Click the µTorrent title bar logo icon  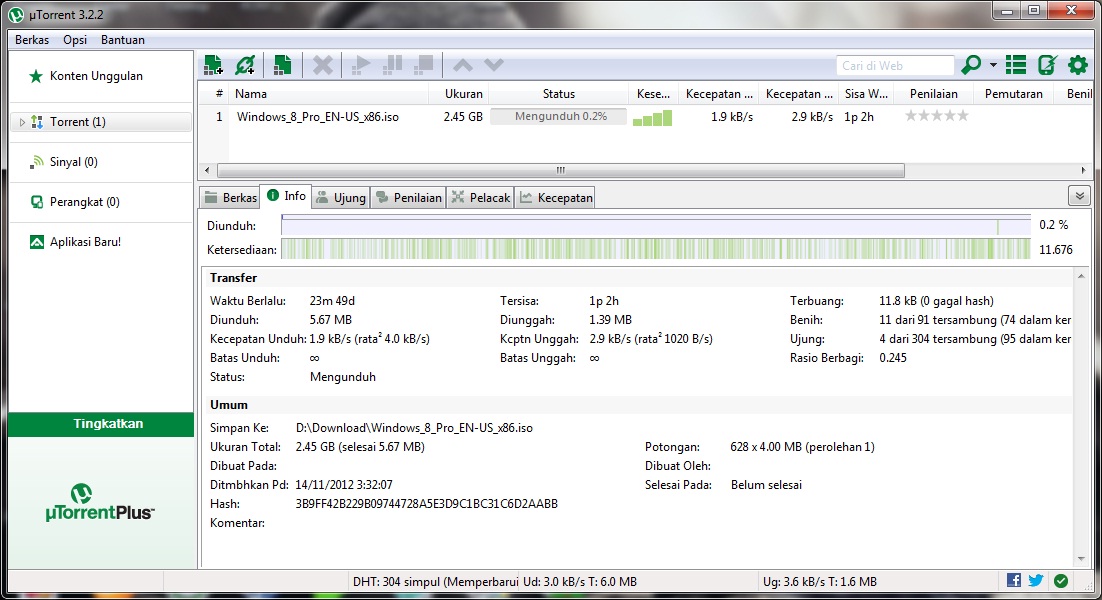(16, 14)
